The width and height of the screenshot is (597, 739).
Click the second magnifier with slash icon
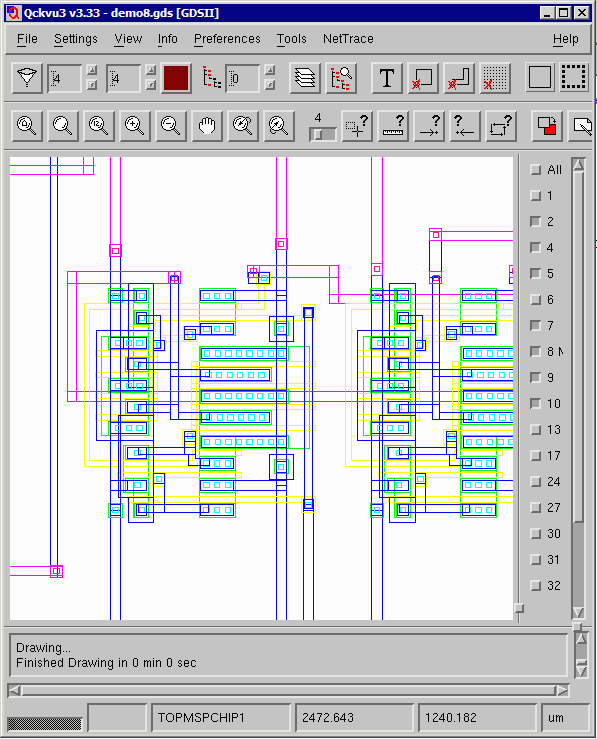(279, 126)
